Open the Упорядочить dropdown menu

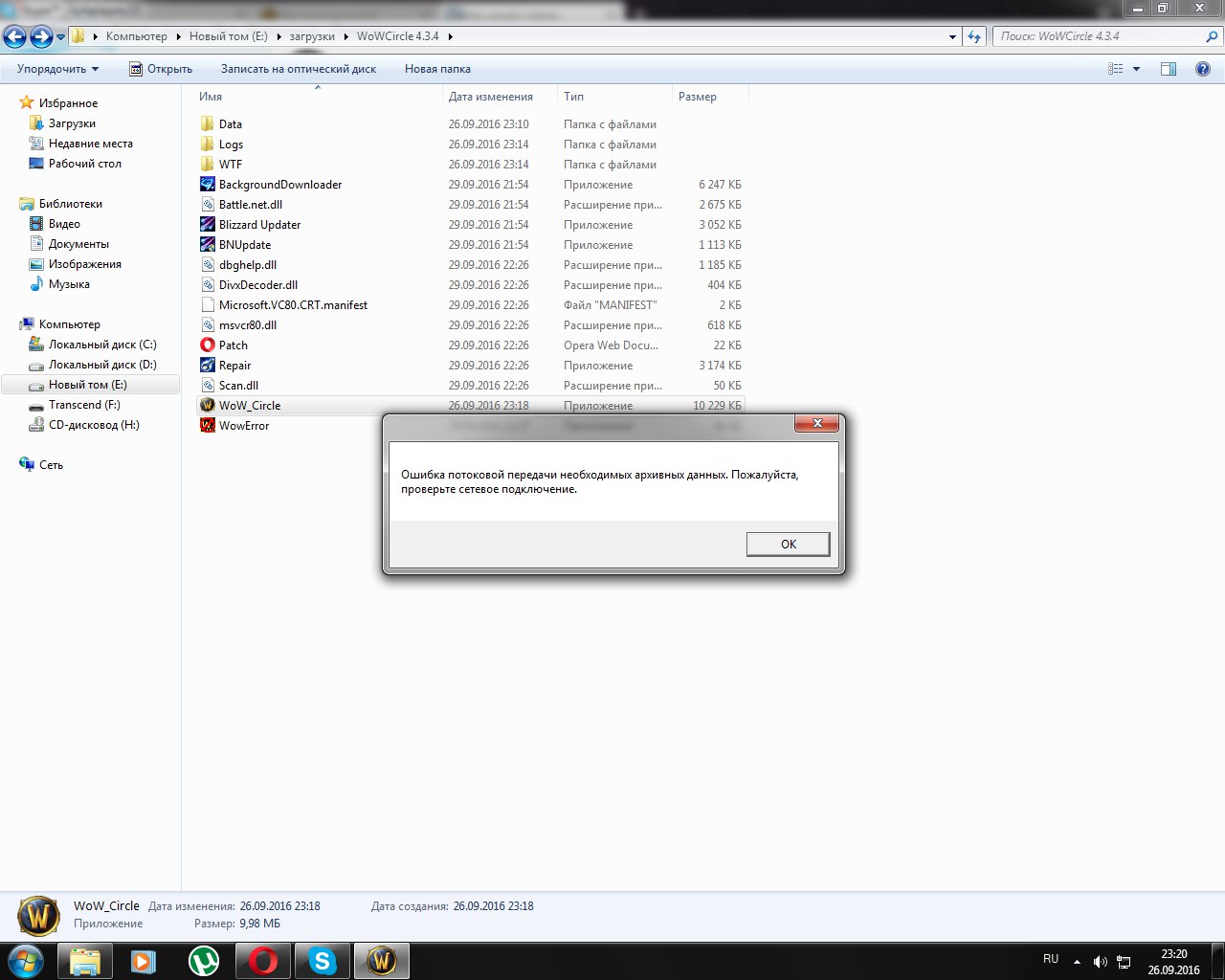click(57, 69)
